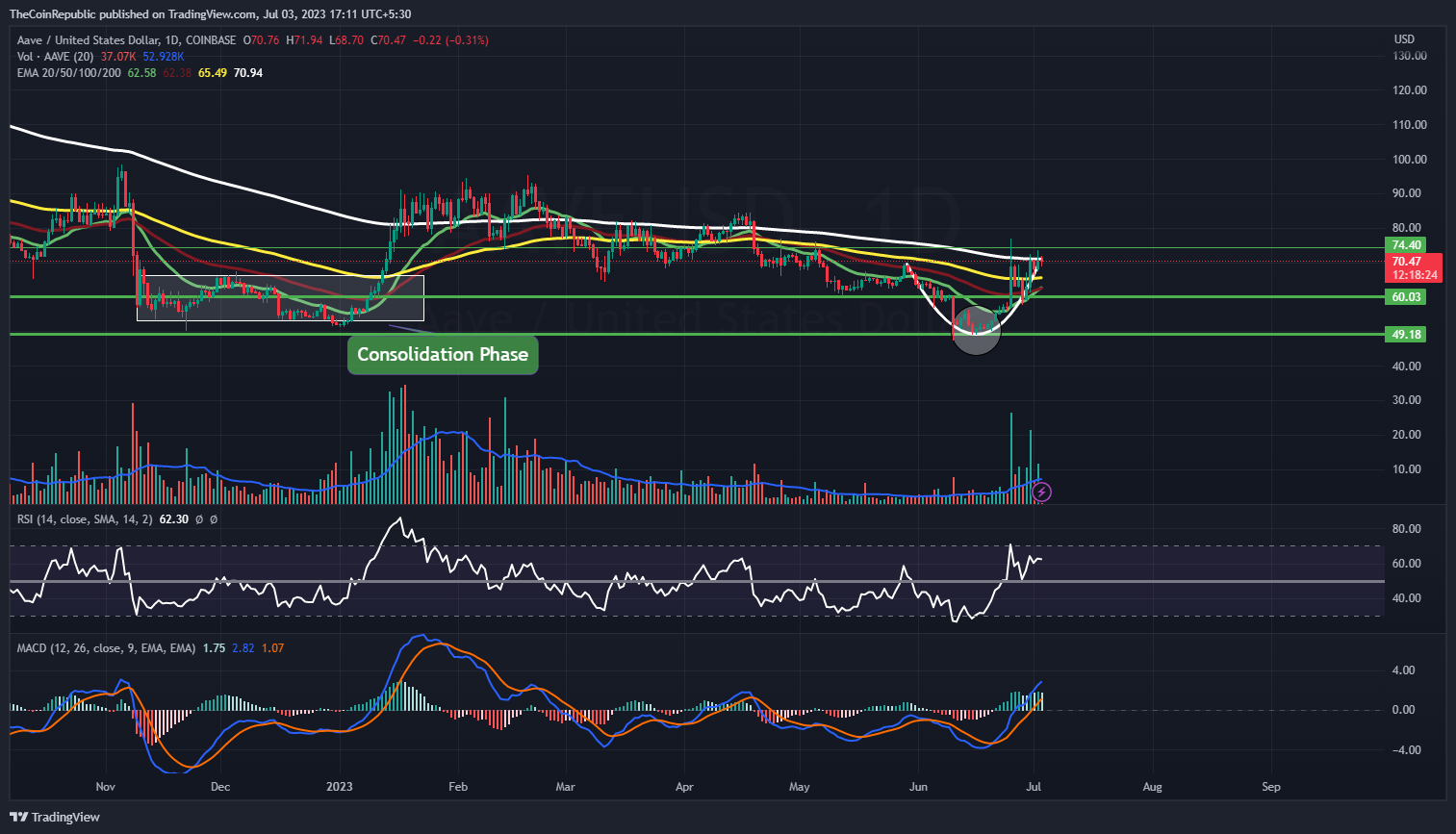Click the Vol · AAVE (20) indicator legend
1456x834 pixels.
(x=55, y=57)
